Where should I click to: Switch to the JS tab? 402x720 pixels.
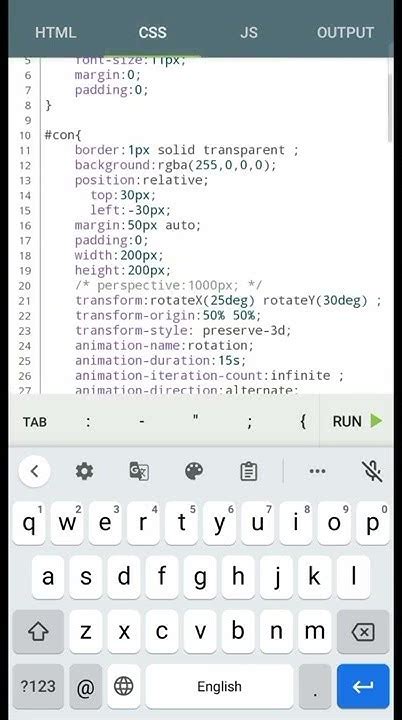249,33
